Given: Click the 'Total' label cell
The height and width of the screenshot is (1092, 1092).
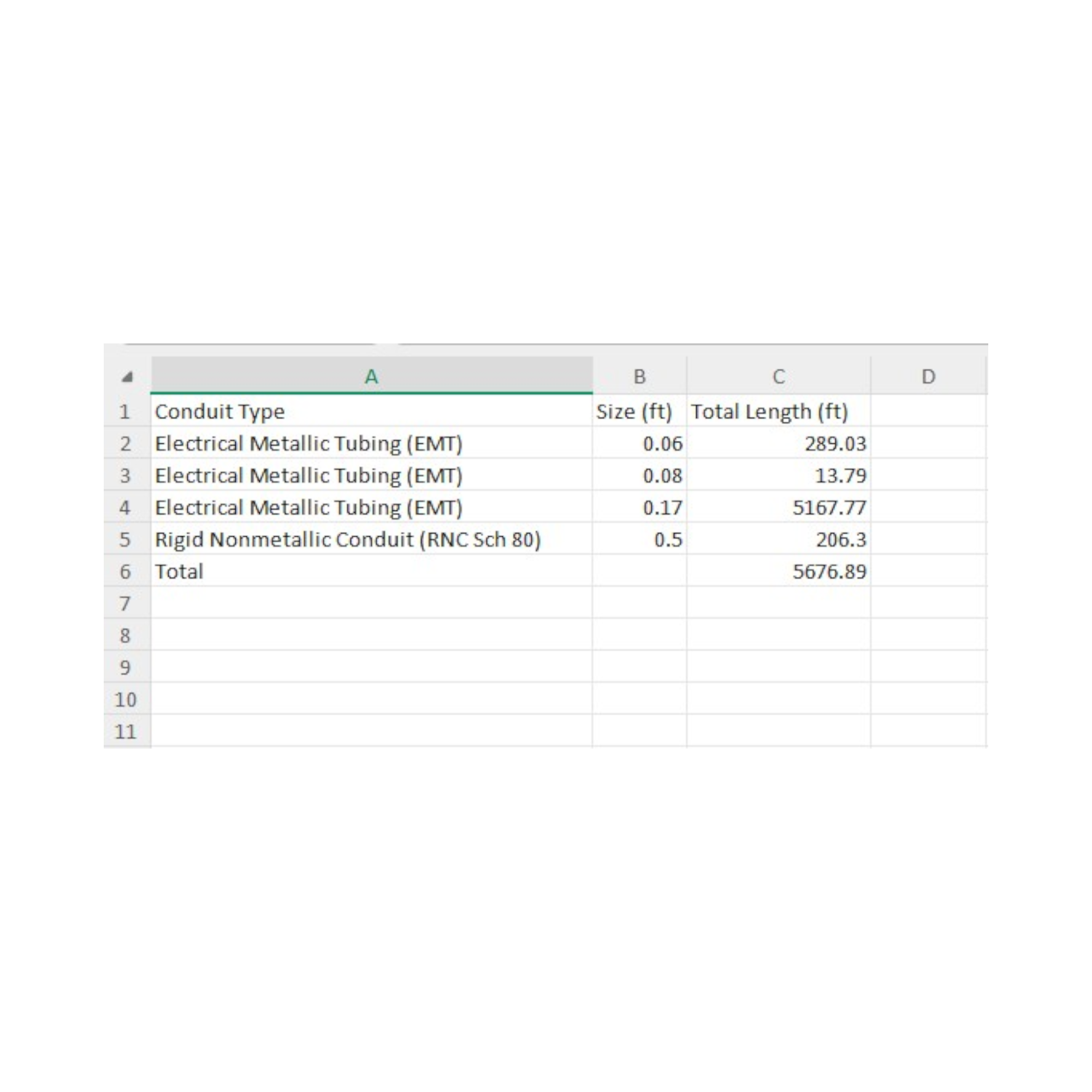Looking at the screenshot, I should coord(371,571).
